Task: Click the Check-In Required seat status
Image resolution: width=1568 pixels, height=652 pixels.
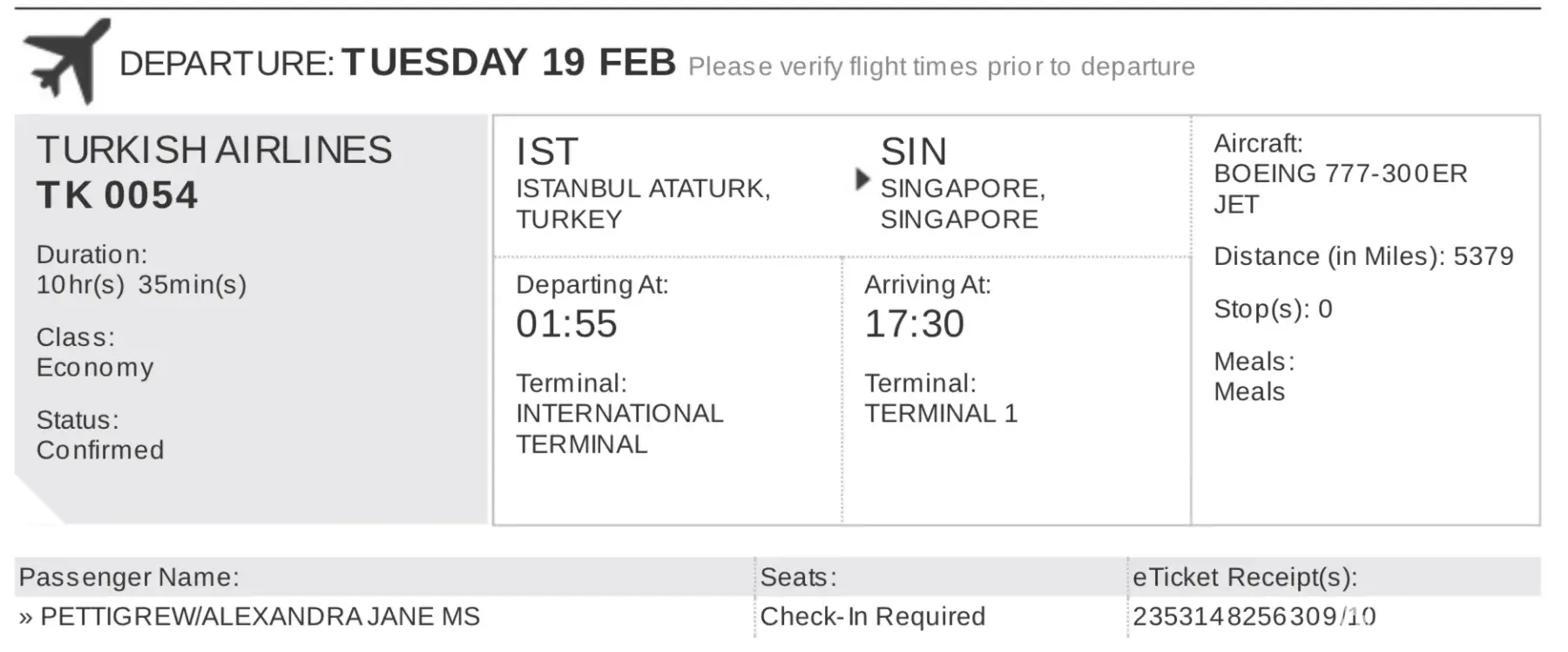Action: click(872, 616)
